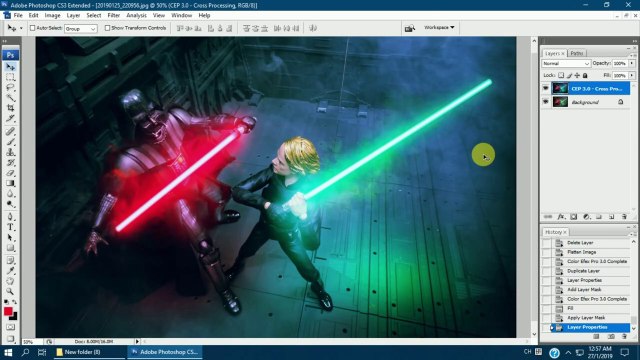Select the Path Selection tool
Screen dimensions: 640x360
coord(10,238)
